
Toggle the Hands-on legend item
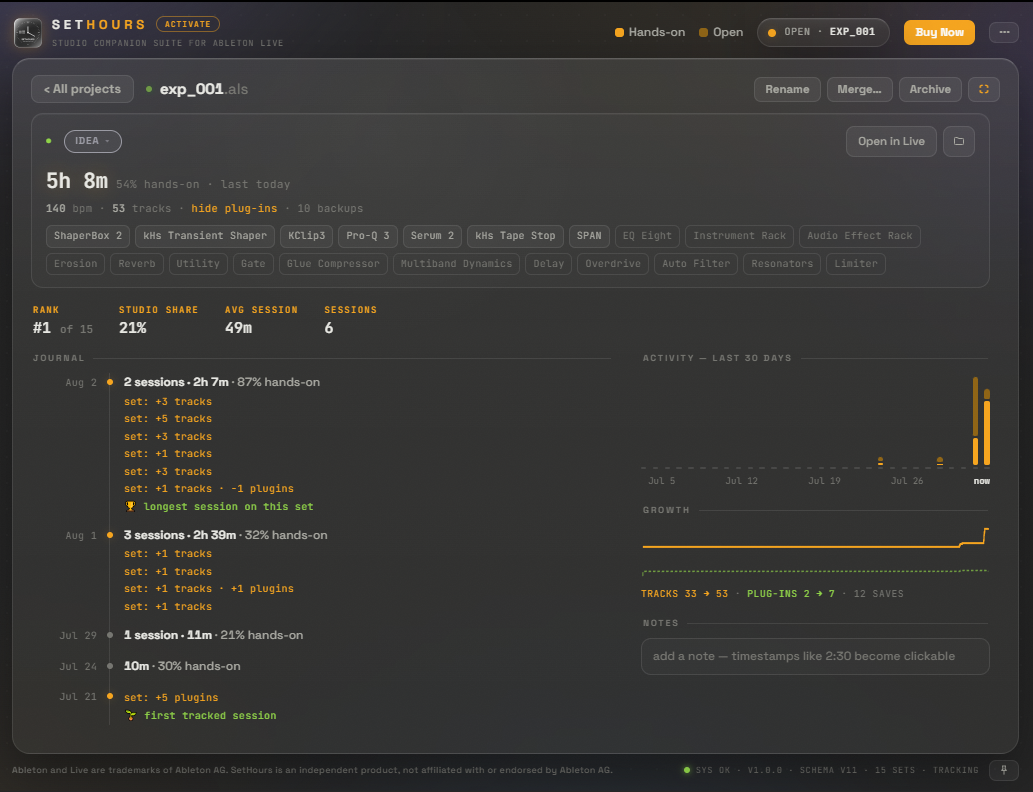[x=650, y=32]
